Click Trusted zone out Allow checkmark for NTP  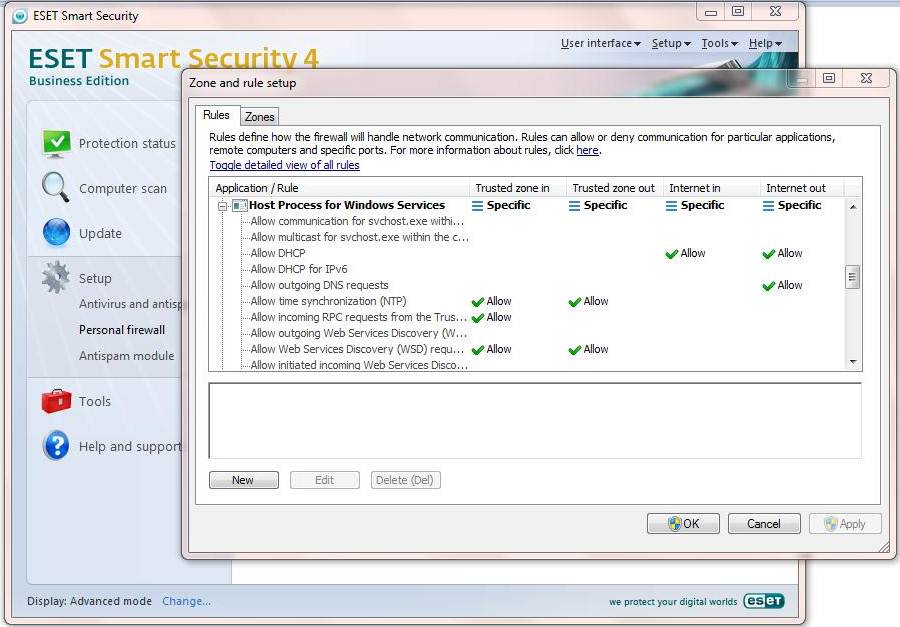coord(575,302)
